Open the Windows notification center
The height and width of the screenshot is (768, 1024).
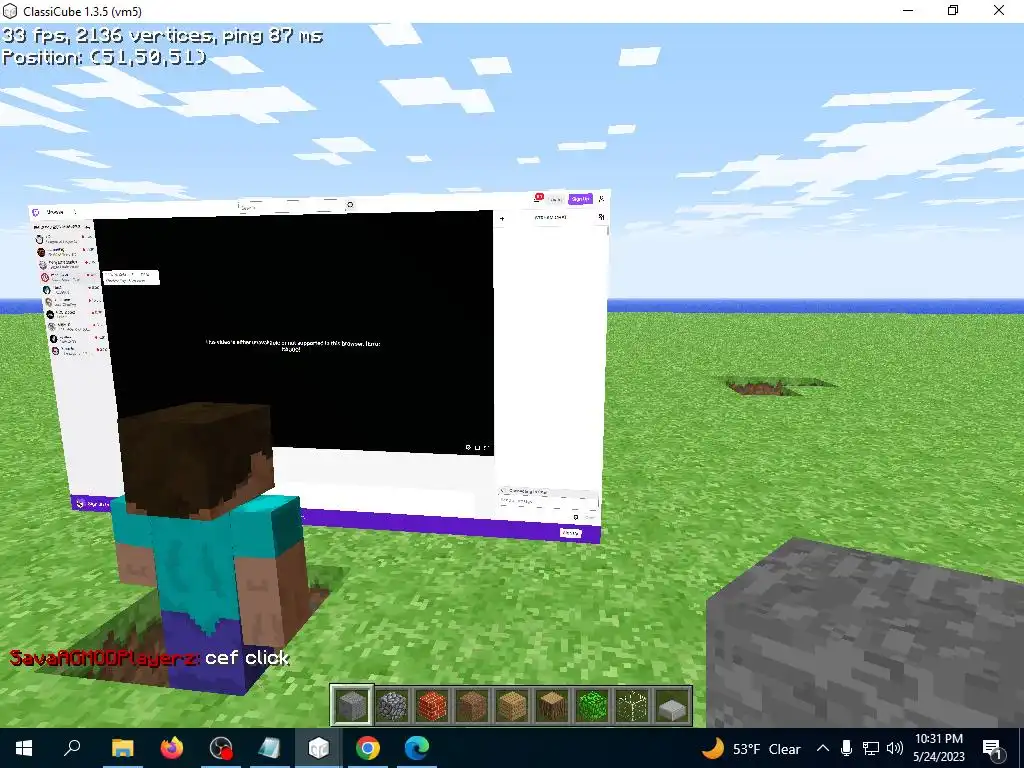[x=992, y=748]
